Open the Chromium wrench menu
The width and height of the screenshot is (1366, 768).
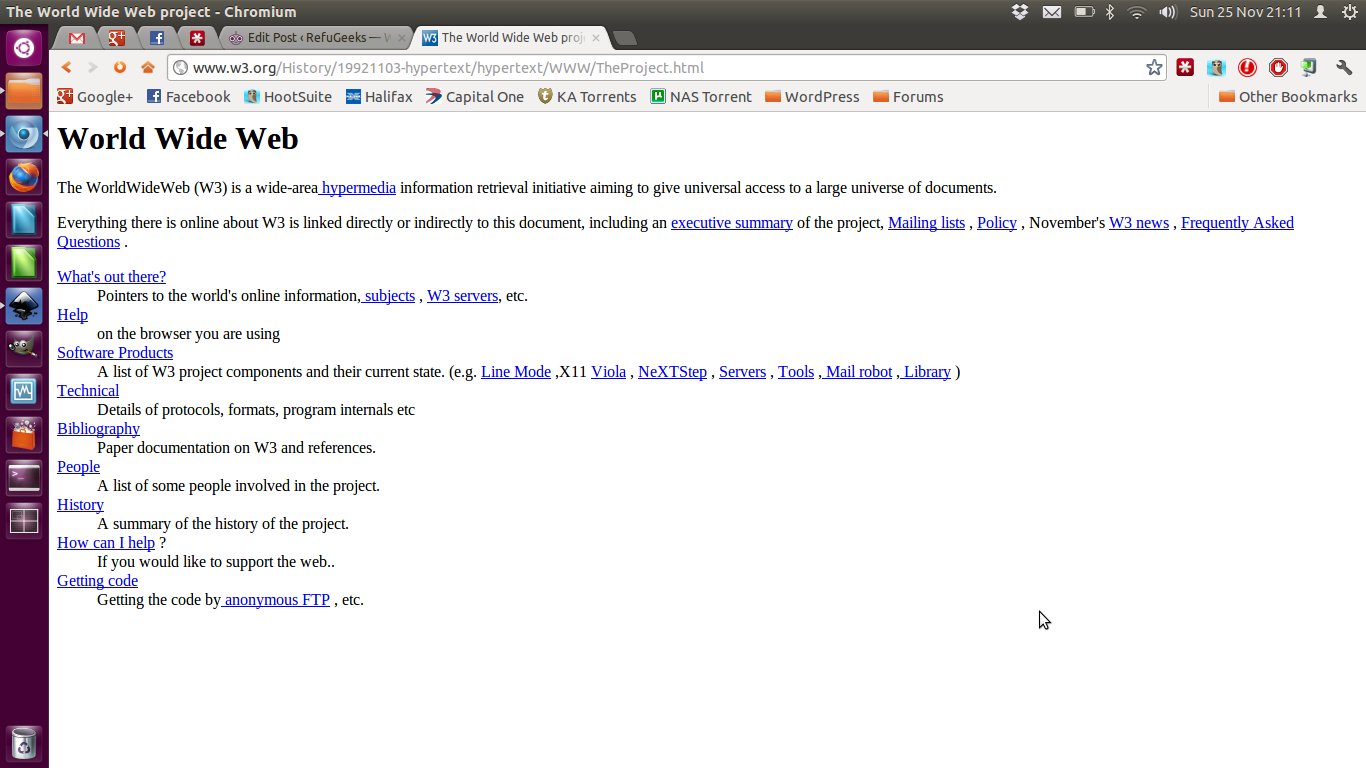coord(1344,68)
